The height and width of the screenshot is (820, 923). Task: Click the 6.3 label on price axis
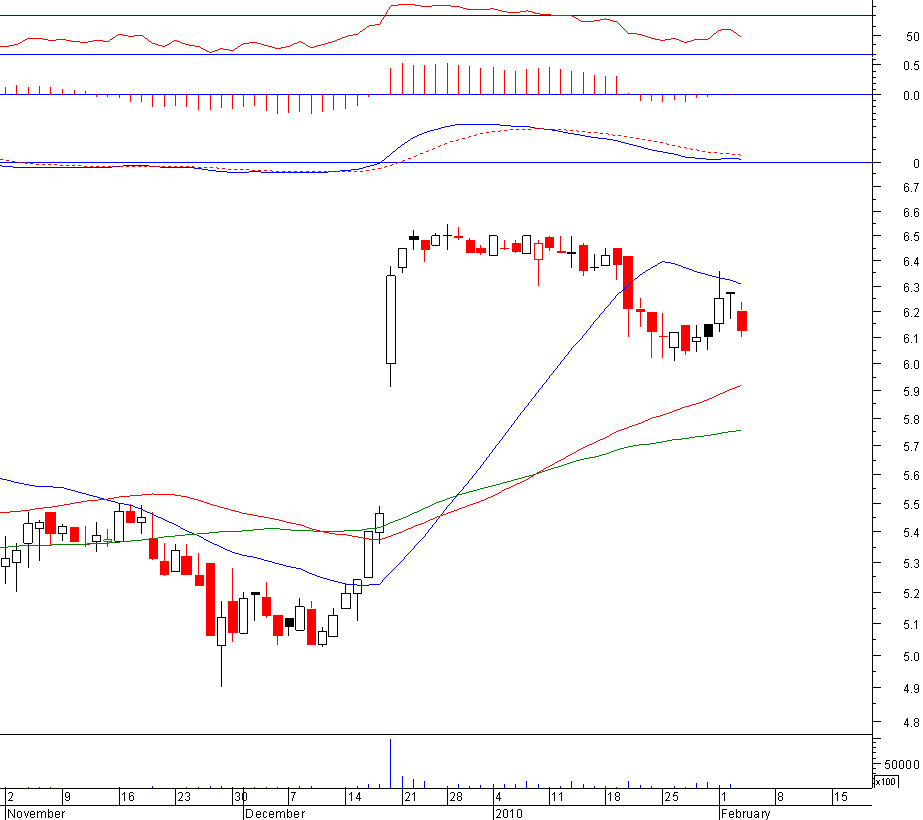pyautogui.click(x=911, y=287)
